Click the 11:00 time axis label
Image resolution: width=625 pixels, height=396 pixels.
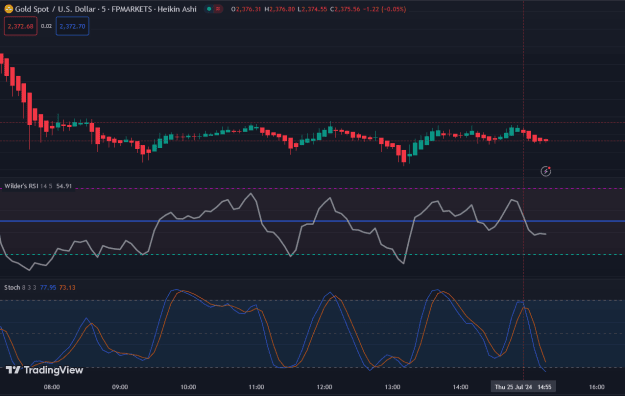[x=256, y=387]
